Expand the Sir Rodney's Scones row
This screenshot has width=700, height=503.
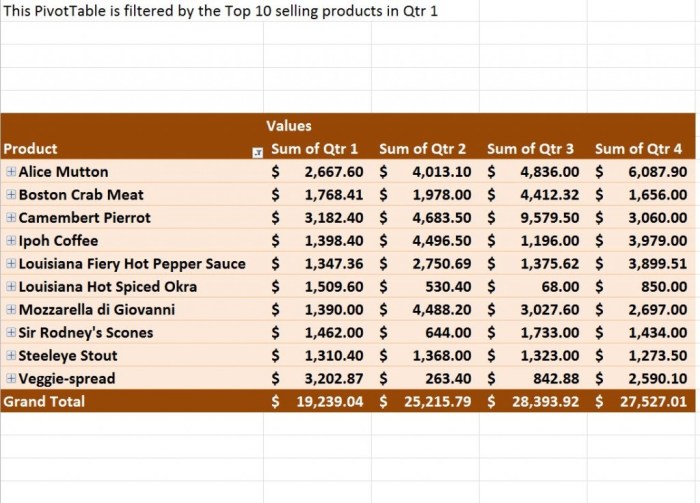(11, 333)
